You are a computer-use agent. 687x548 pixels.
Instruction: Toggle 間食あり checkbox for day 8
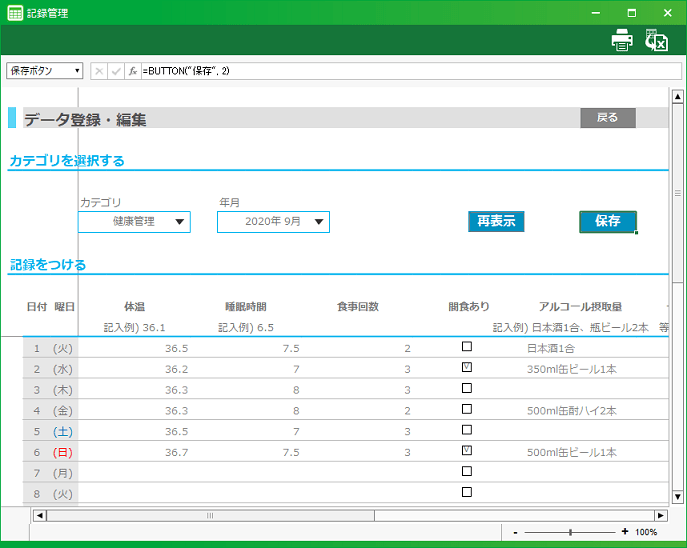pyautogui.click(x=467, y=492)
